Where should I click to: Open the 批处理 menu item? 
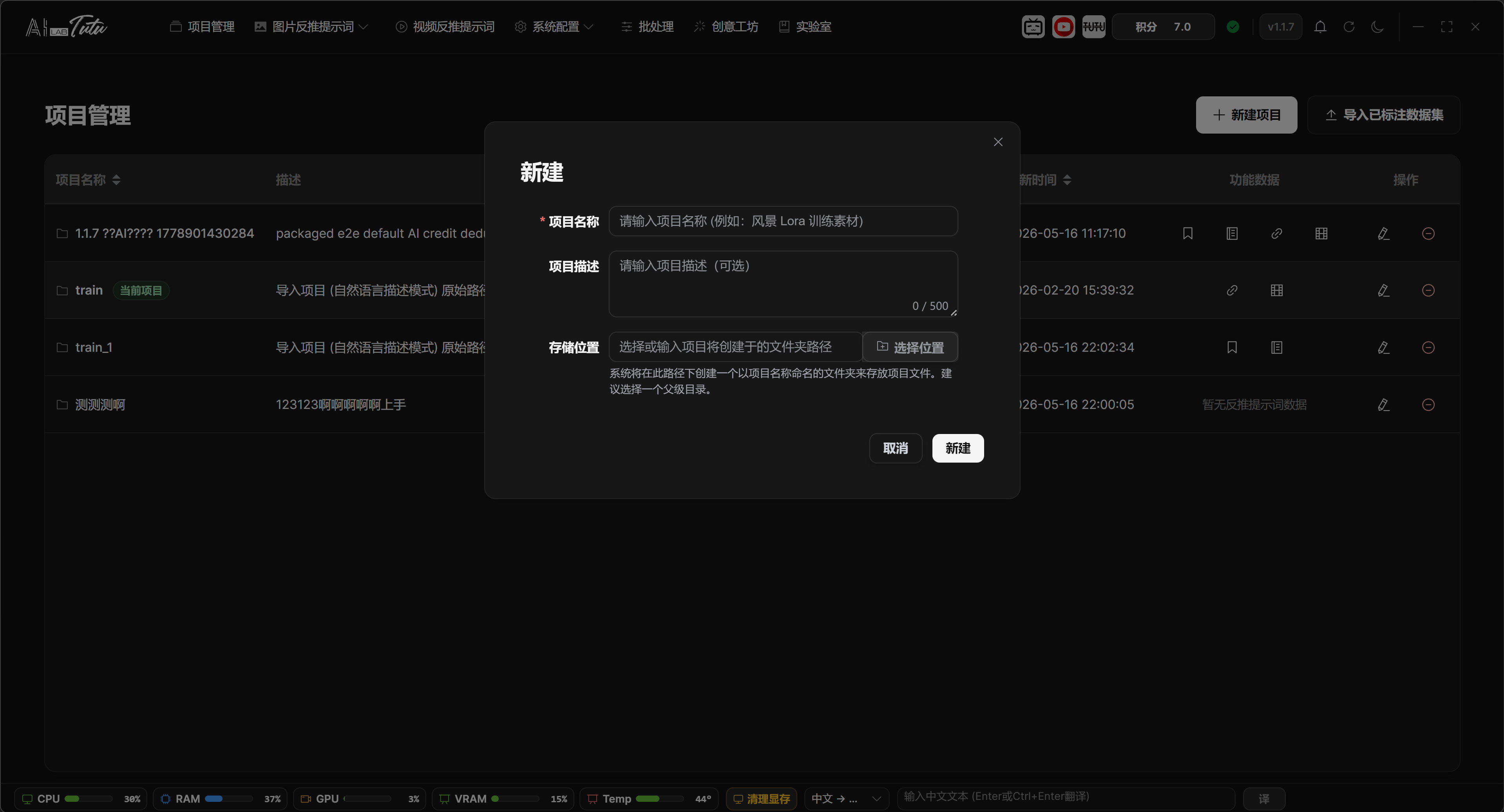tap(647, 27)
